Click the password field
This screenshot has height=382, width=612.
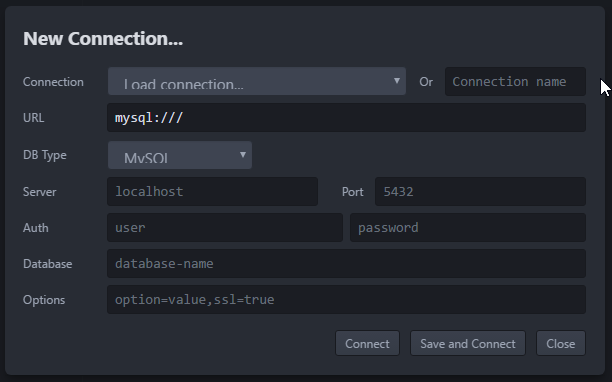pos(468,227)
